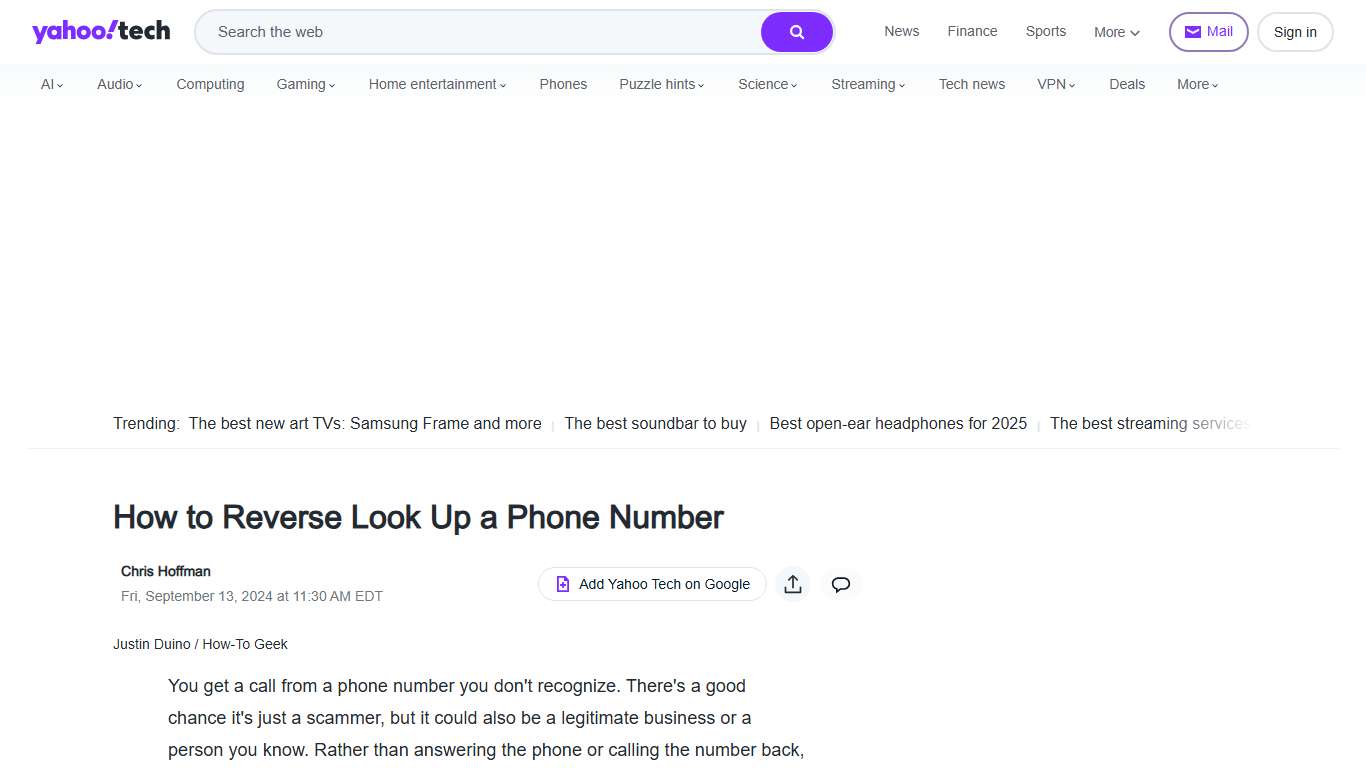The image size is (1366, 768).
Task: Open the Tech news section
Action: click(x=971, y=84)
